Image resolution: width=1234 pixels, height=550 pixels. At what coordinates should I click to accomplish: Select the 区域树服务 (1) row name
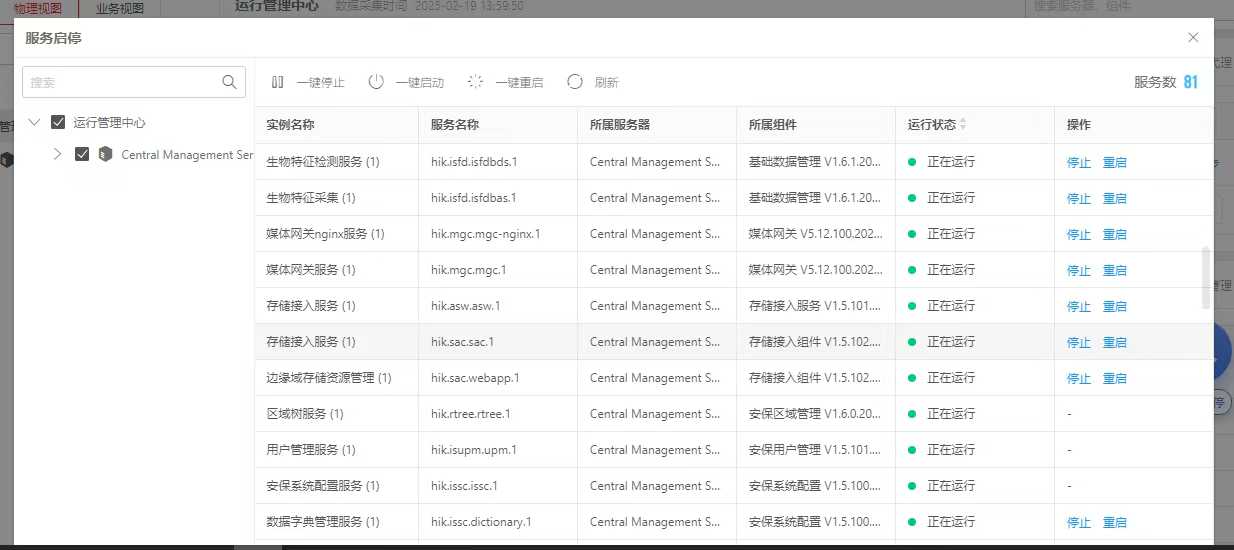[x=305, y=414]
